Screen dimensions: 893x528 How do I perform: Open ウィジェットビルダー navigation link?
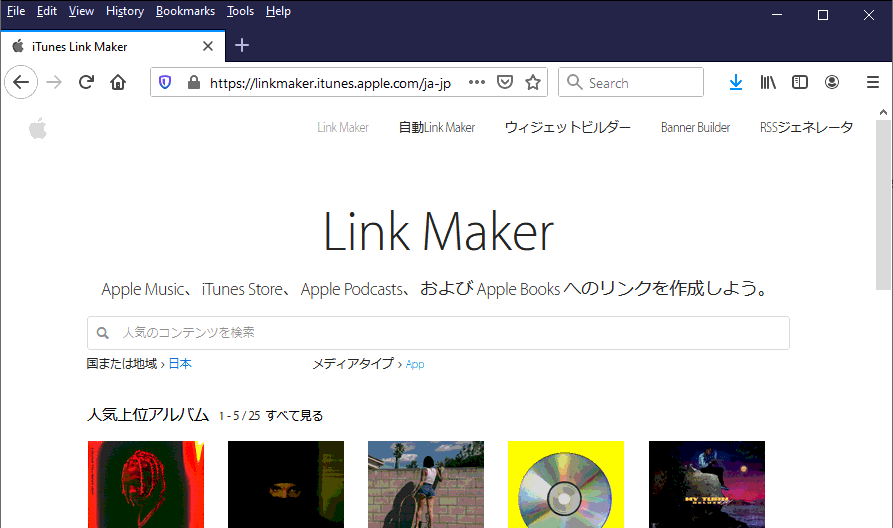tap(568, 128)
